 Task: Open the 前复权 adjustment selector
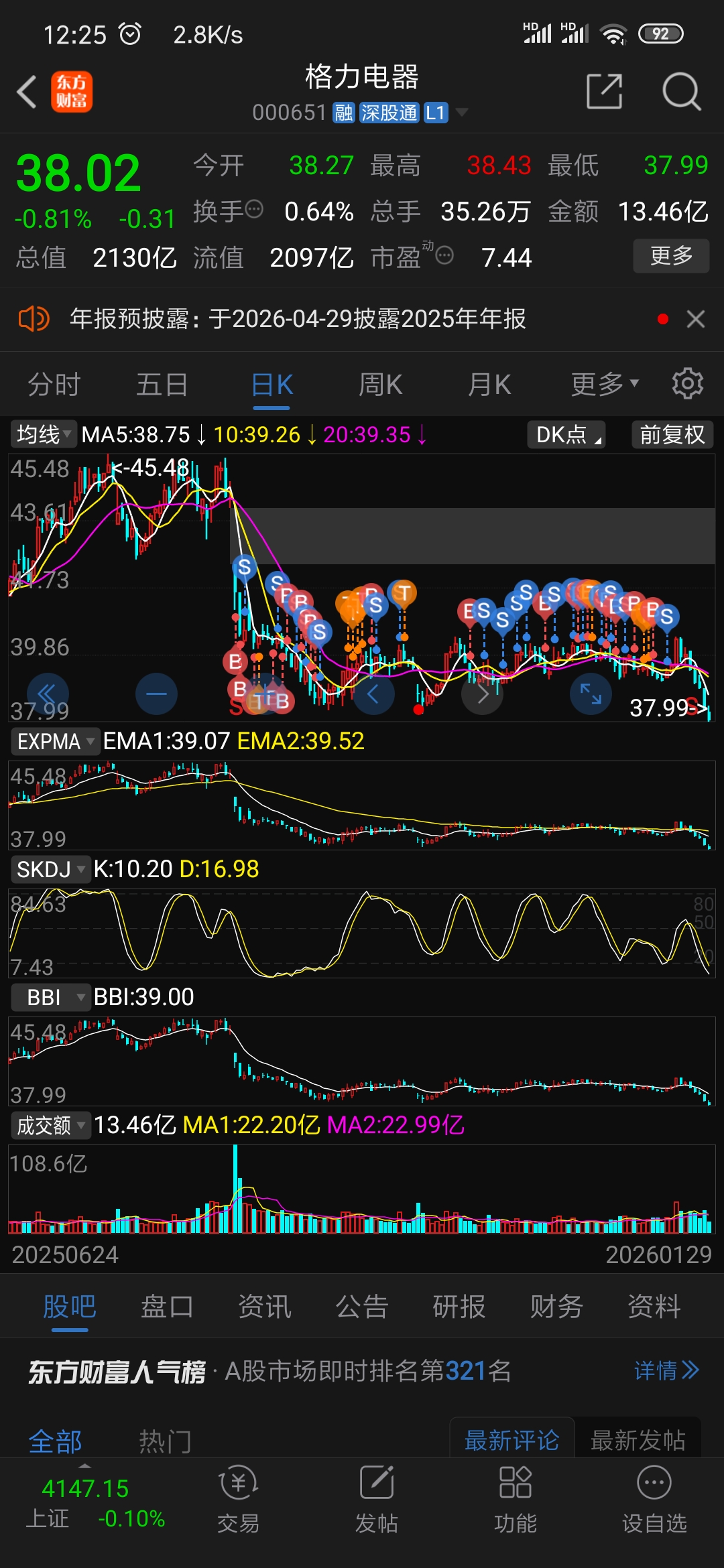672,434
